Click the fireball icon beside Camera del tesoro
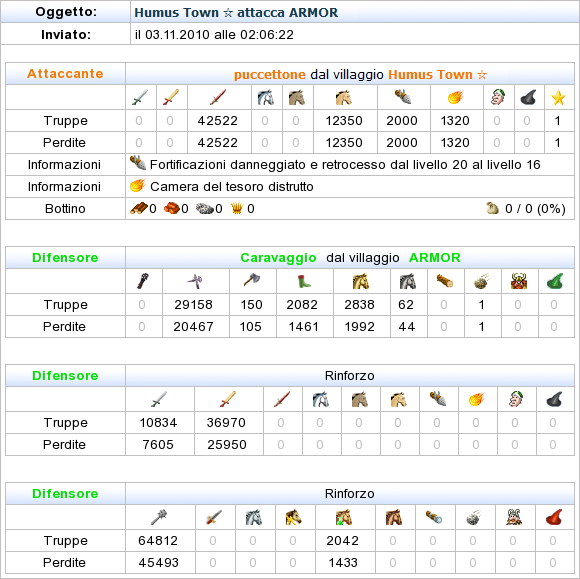This screenshot has height=579, width=580. (x=138, y=185)
